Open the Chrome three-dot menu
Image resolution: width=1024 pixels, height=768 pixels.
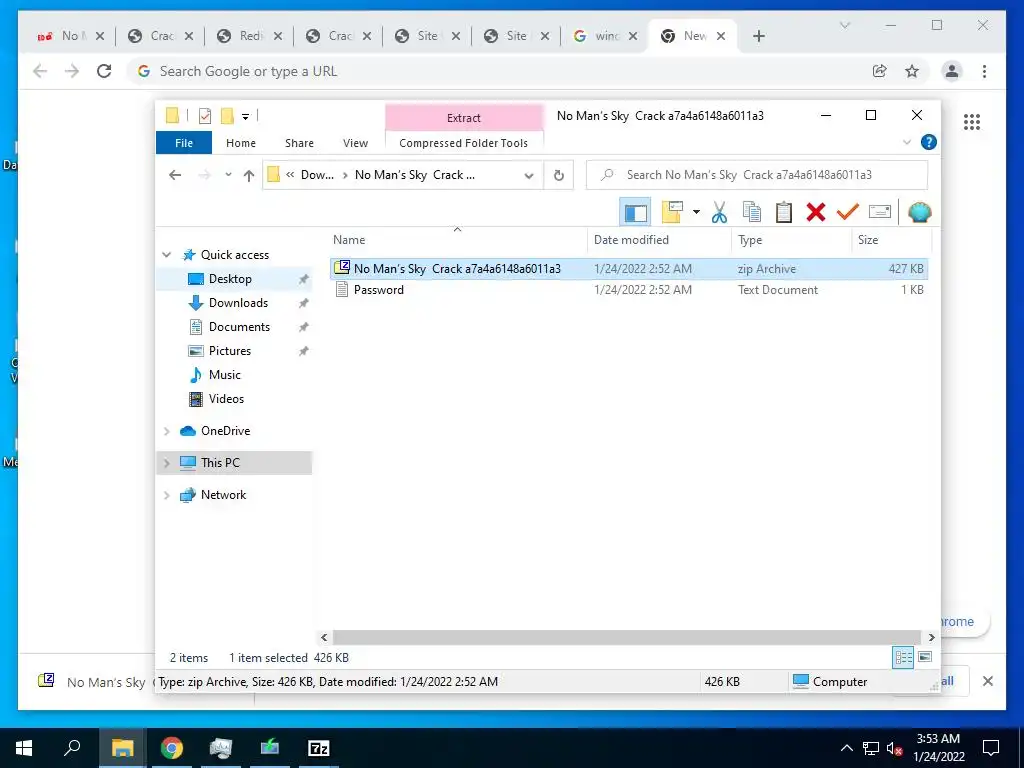[984, 71]
